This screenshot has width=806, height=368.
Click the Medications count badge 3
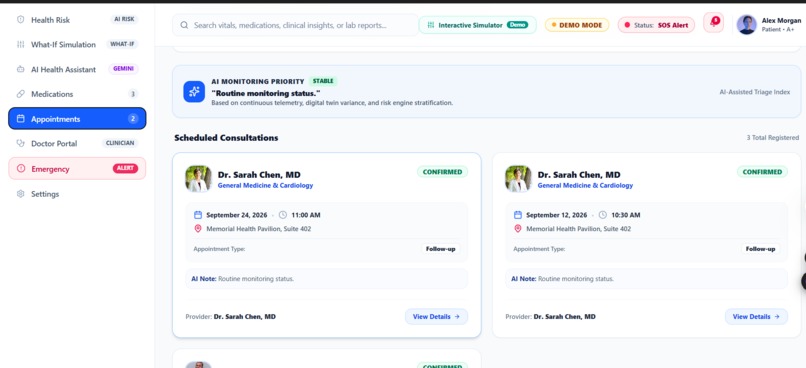point(133,94)
